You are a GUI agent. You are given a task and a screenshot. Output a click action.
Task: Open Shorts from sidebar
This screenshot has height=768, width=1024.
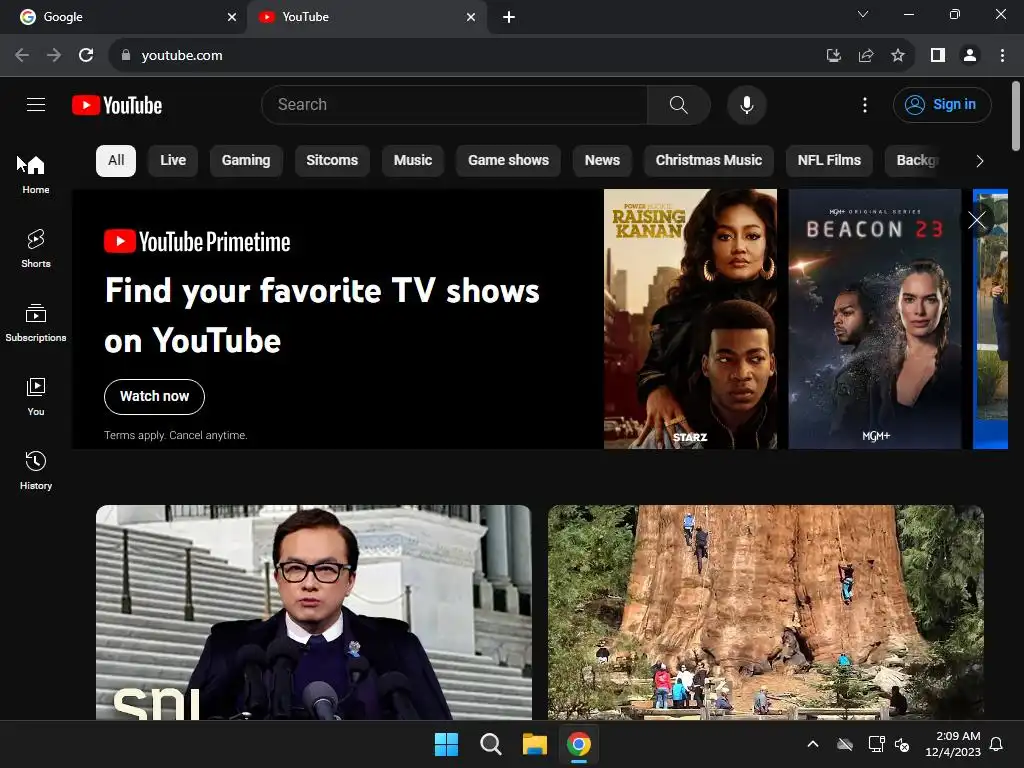(x=36, y=248)
